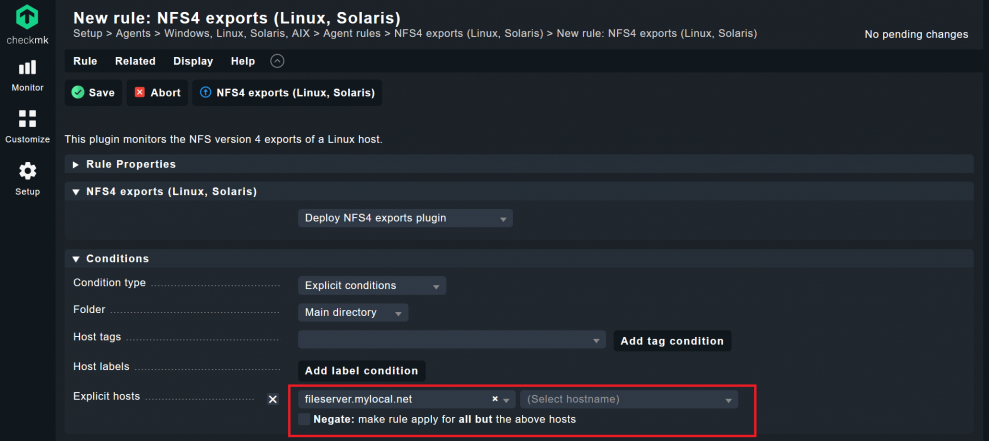989x441 pixels.
Task: Open the Monitor sidebar menu
Action: coord(27,76)
